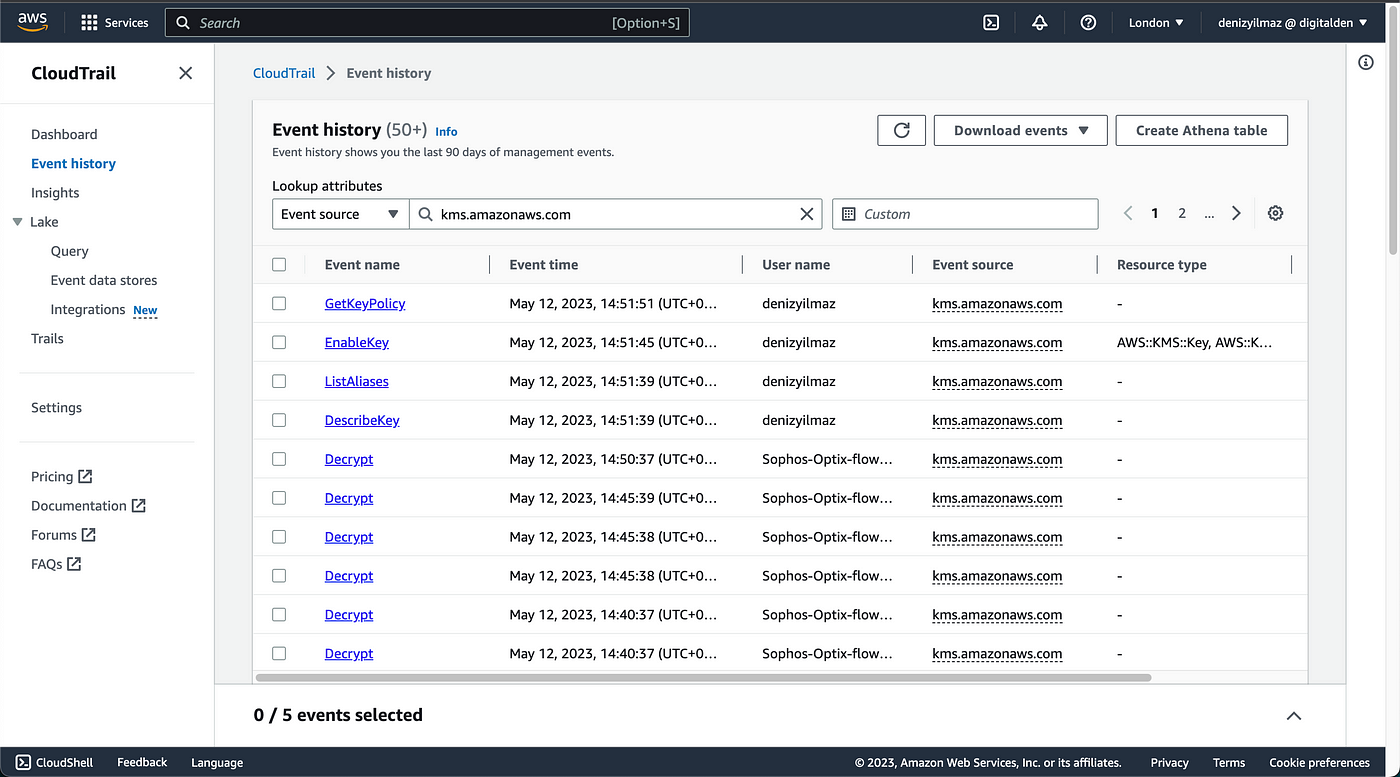Open the table preferences gear icon

tap(1275, 213)
